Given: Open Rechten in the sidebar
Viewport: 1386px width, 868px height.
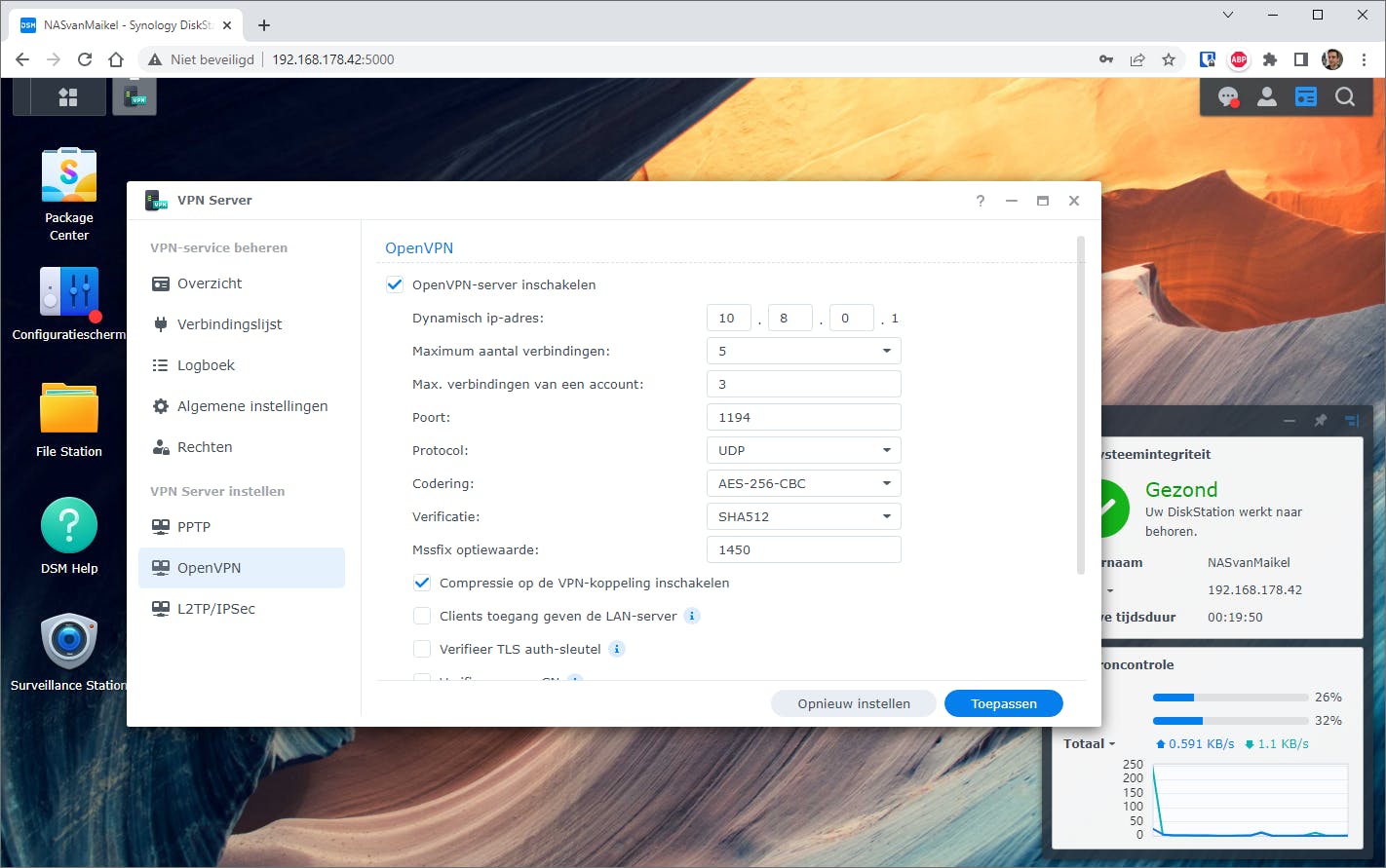Looking at the screenshot, I should (242, 447).
